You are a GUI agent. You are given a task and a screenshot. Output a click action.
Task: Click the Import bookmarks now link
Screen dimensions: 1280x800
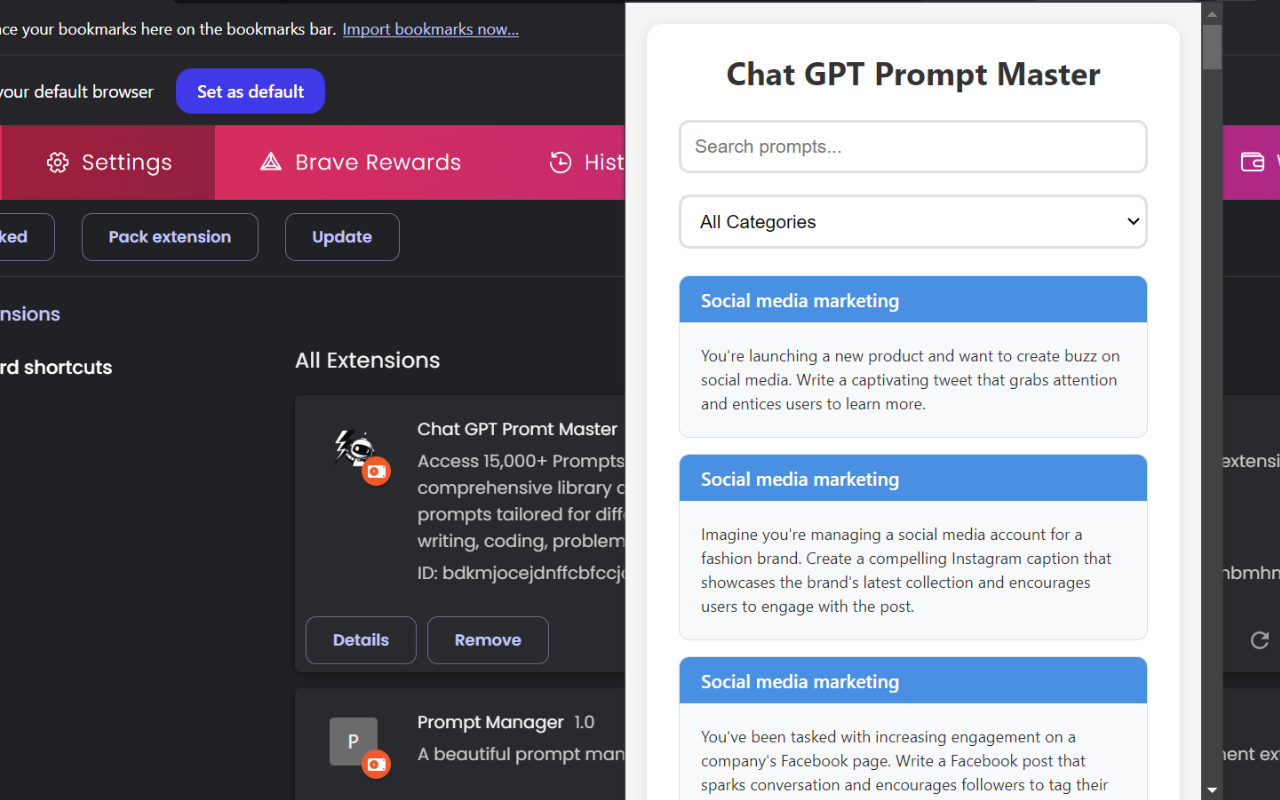[x=430, y=29]
